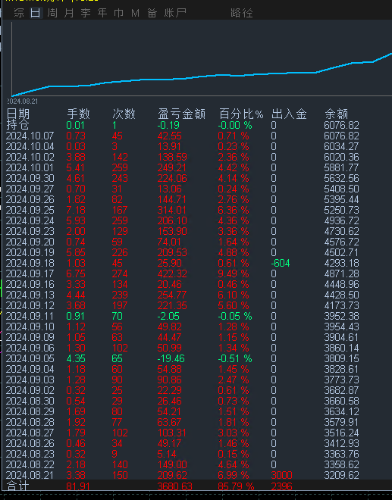Click the 持仓 loss value -0.19
This screenshot has height=500, width=392.
169,125
